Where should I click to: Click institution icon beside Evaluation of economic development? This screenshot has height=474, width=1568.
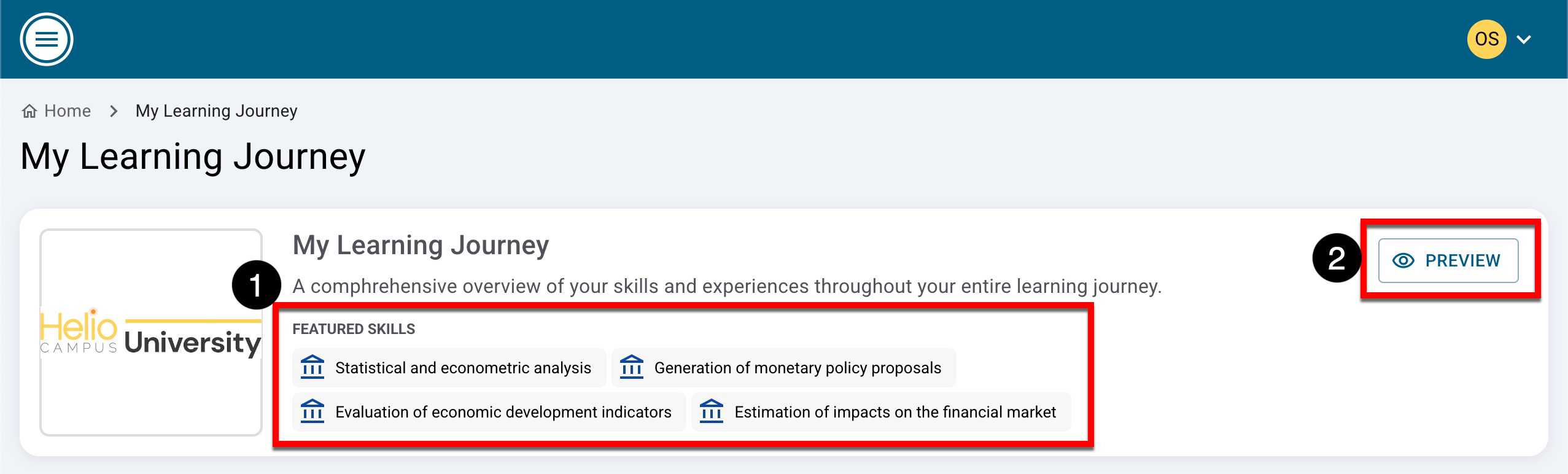pos(312,412)
